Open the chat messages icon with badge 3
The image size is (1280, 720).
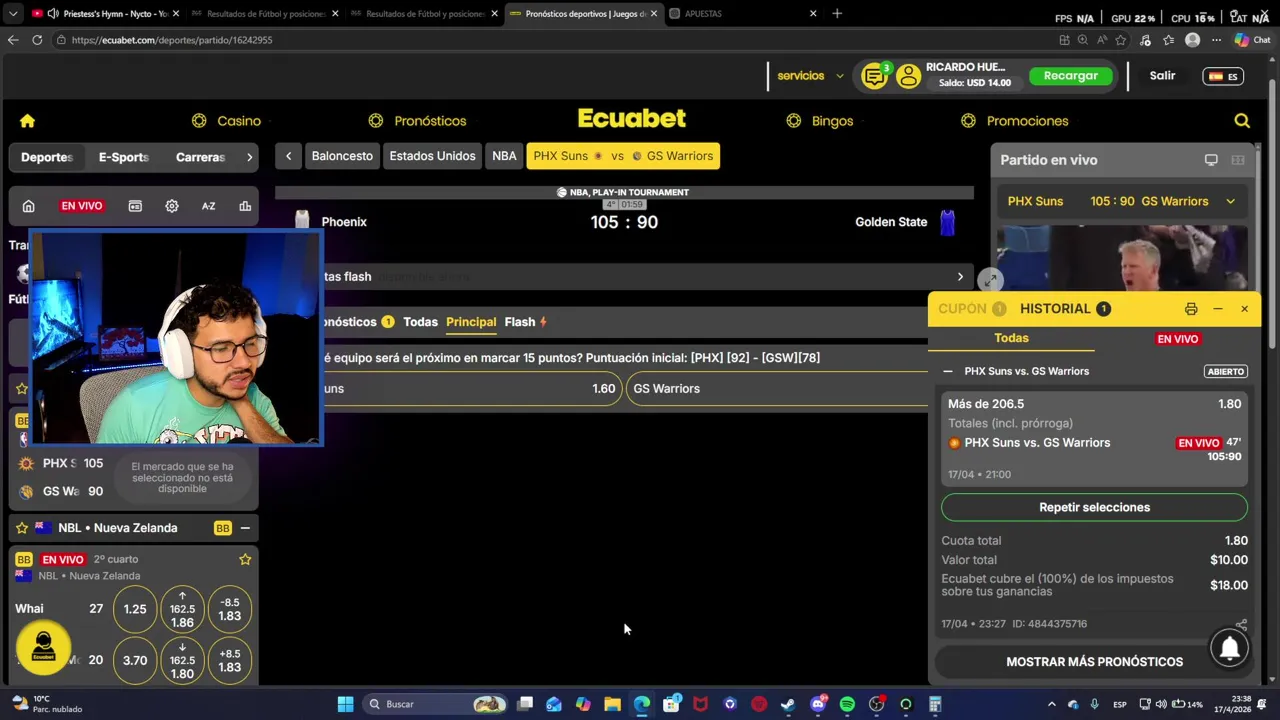click(x=875, y=76)
